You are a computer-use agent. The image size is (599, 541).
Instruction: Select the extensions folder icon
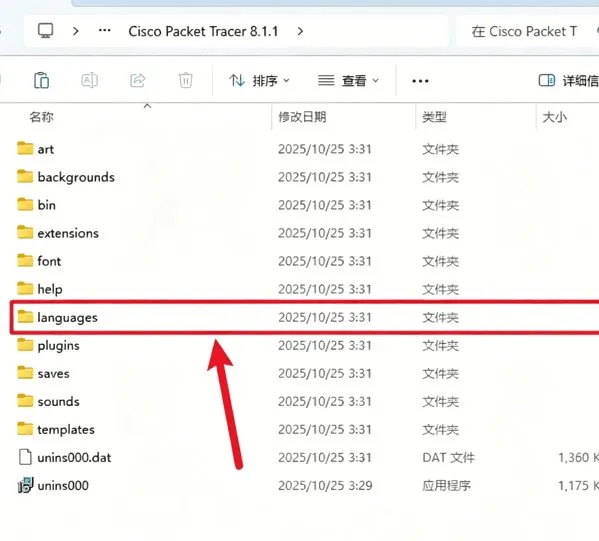[x=25, y=232]
